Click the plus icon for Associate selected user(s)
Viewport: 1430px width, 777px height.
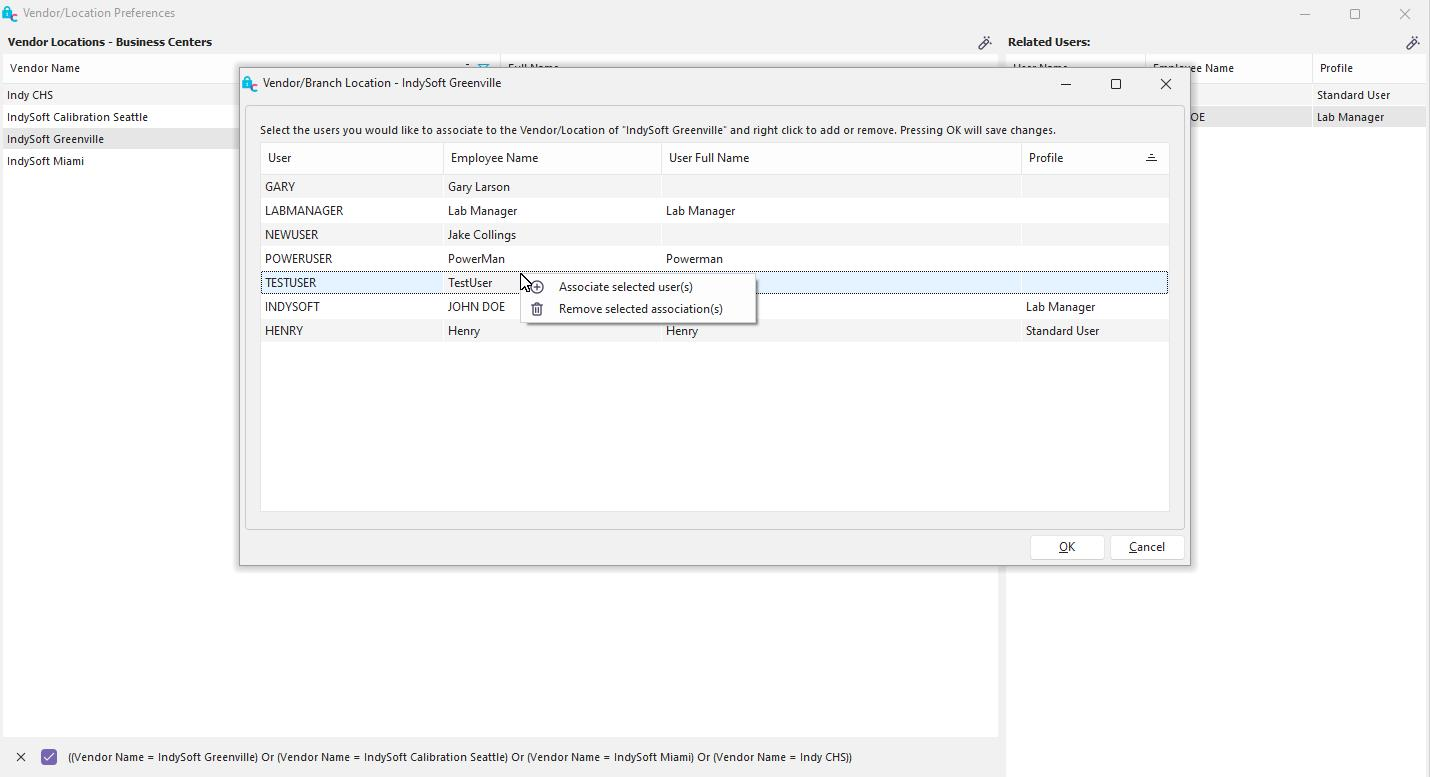coord(537,287)
